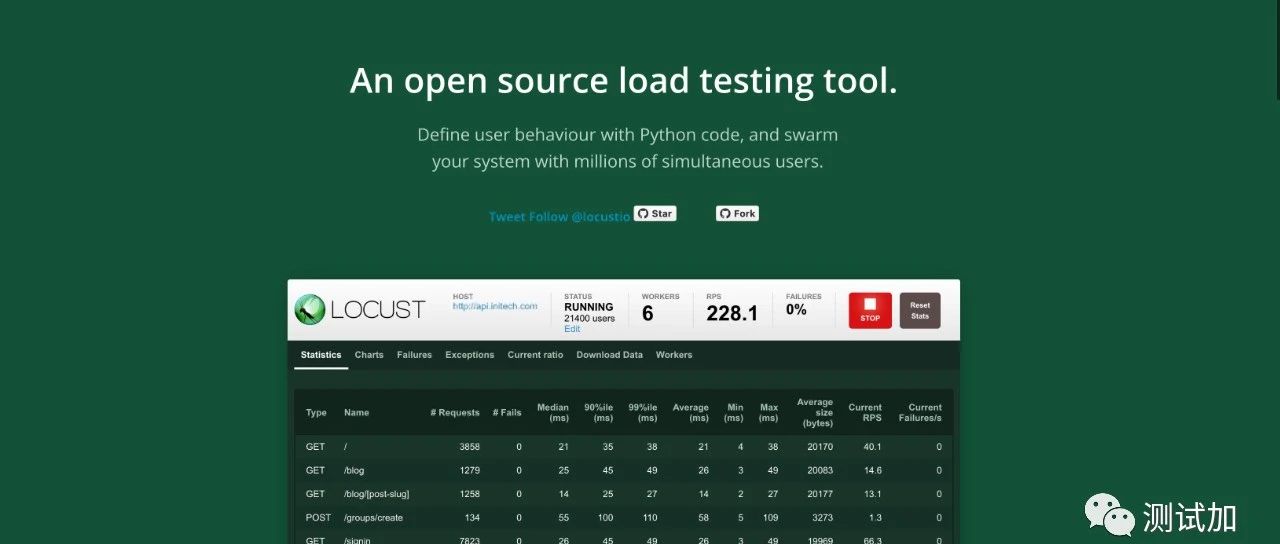Sort by the # Fails column header

pos(507,413)
